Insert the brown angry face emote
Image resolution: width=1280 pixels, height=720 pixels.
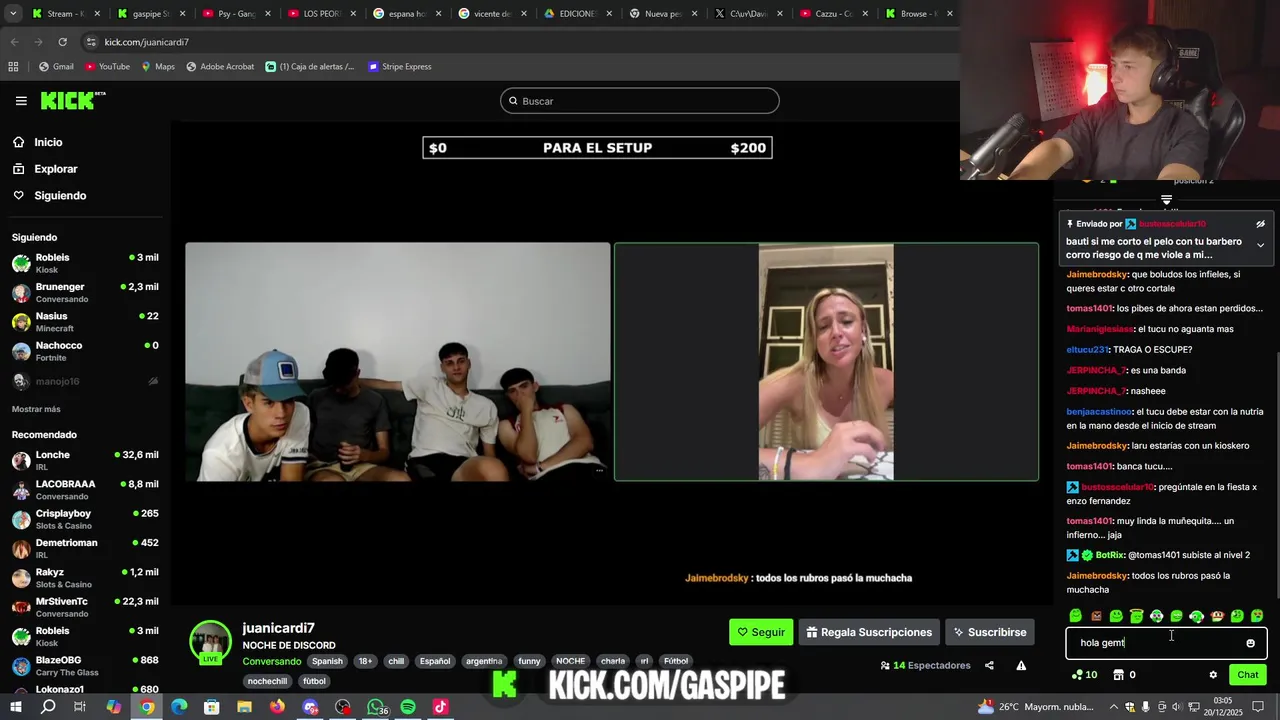tap(1096, 616)
